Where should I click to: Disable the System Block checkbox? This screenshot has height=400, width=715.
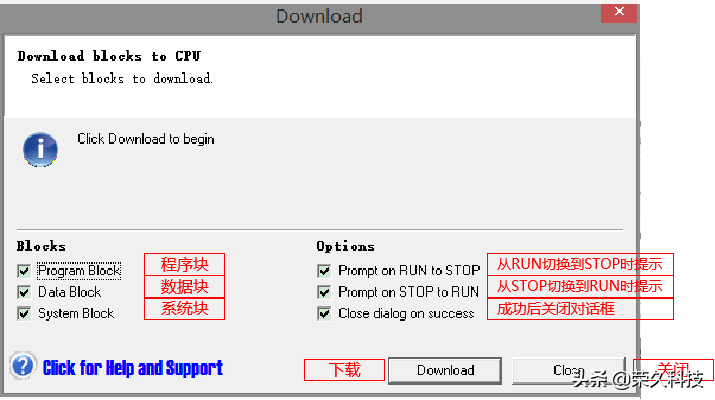[x=24, y=314]
